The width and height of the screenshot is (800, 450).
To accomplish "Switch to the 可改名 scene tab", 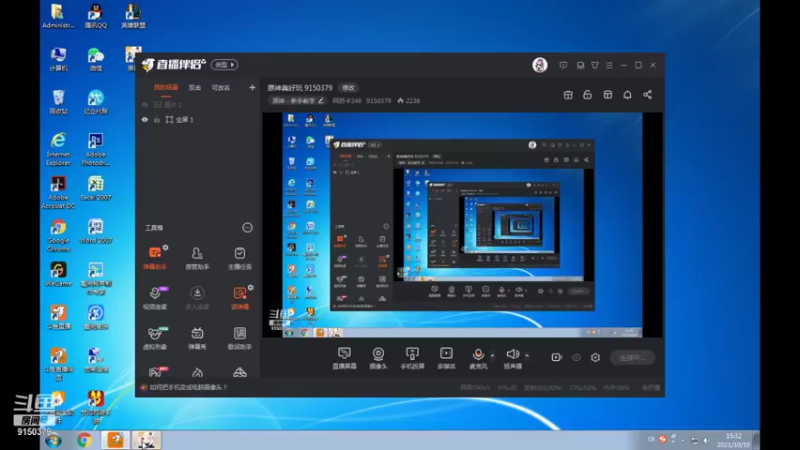I will tap(220, 88).
